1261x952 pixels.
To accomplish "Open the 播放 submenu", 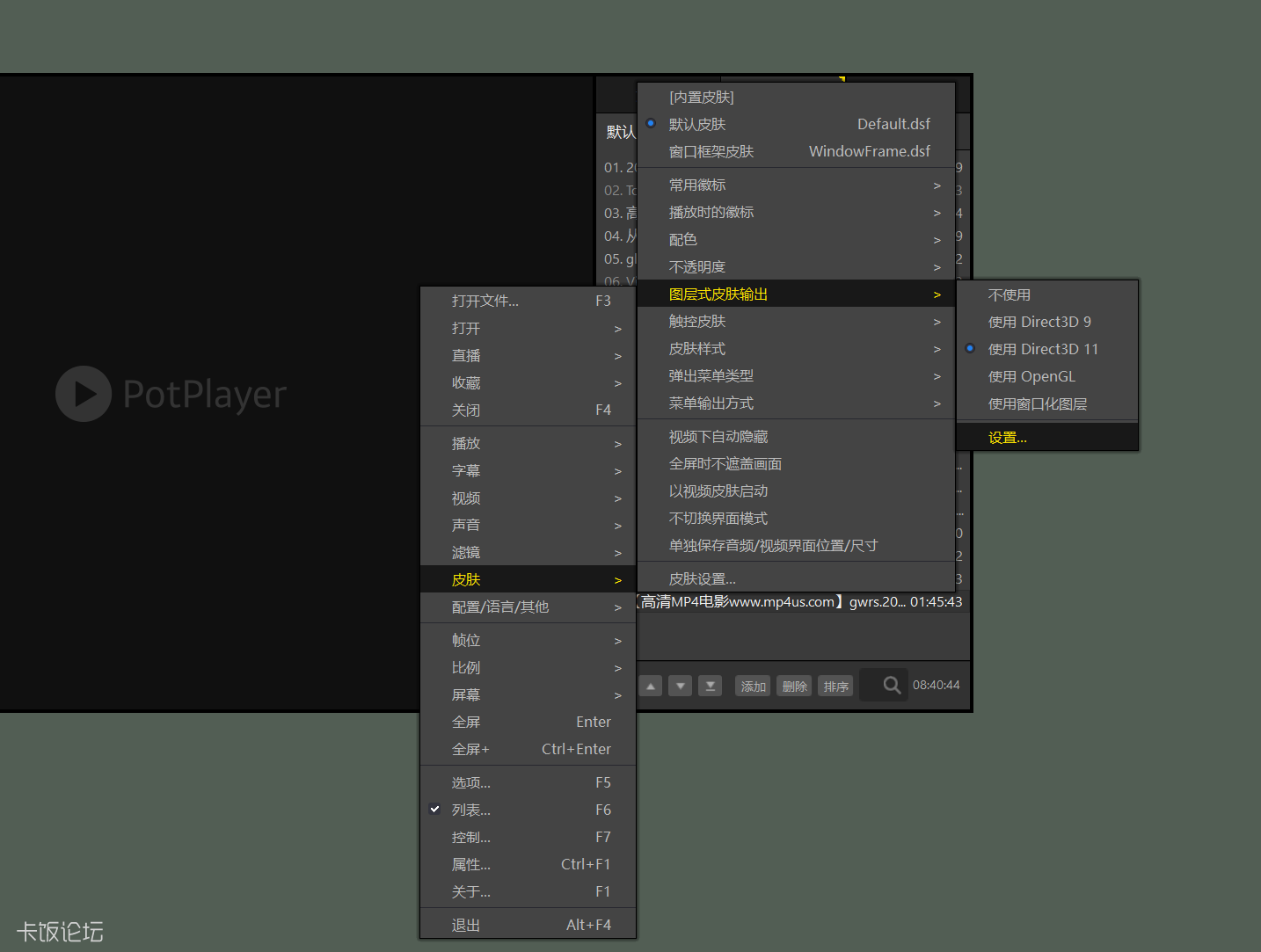I will (x=528, y=443).
